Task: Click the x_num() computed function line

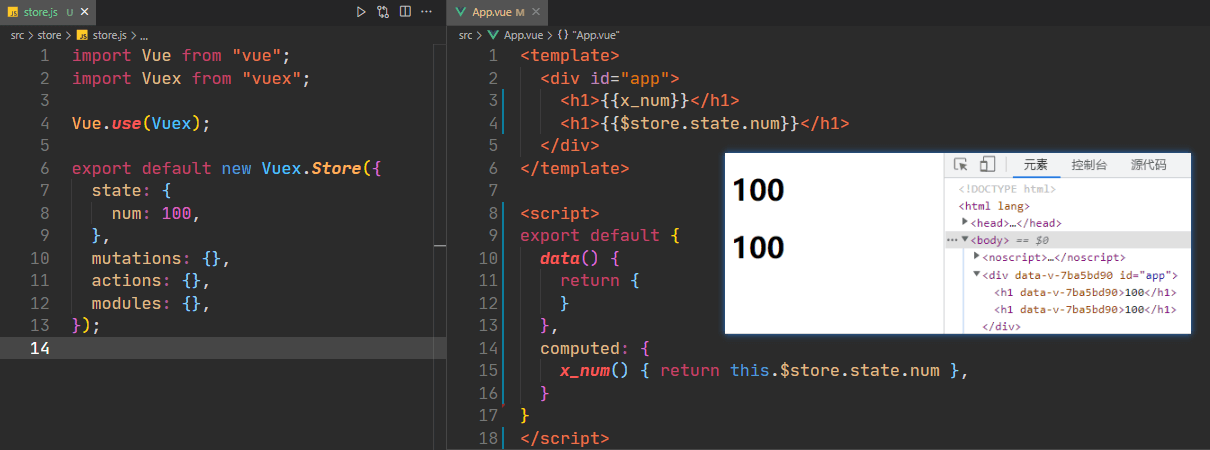Action: pyautogui.click(x=765, y=371)
